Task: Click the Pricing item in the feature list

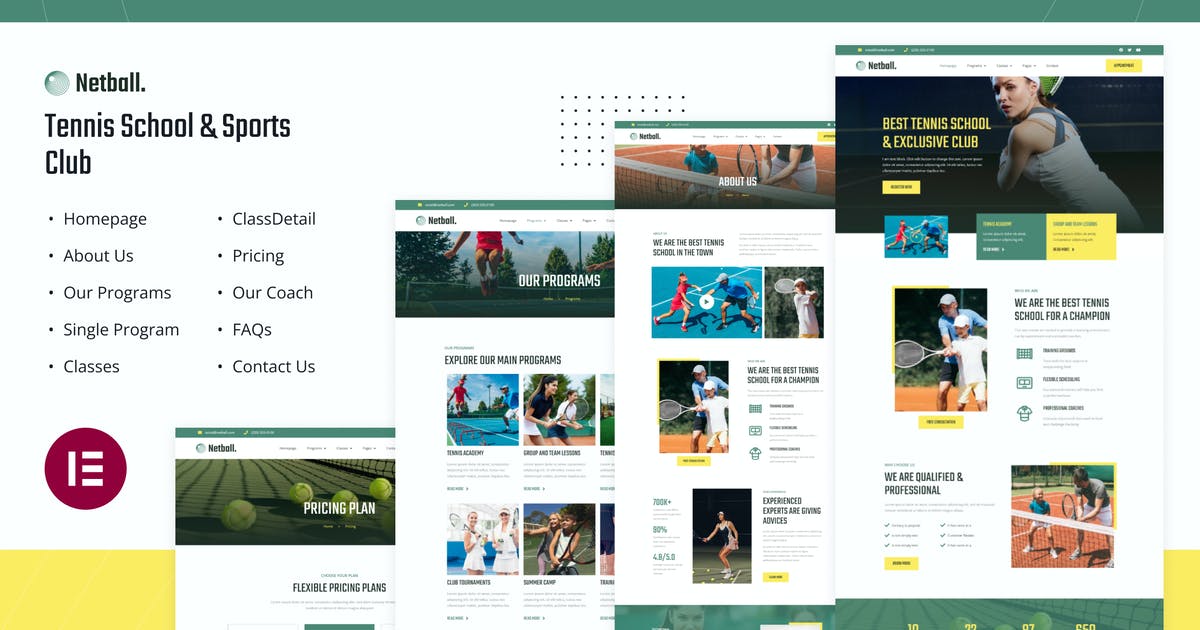Action: tap(258, 256)
